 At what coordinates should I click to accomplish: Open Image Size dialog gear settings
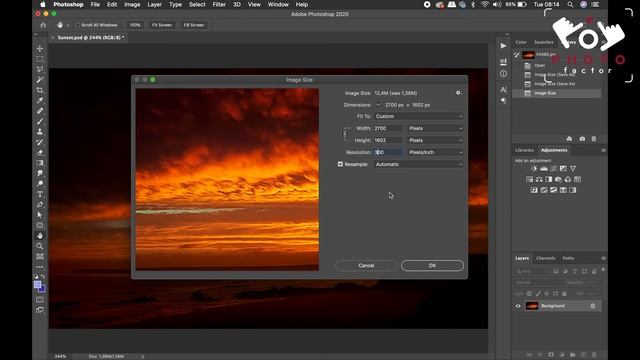458,93
